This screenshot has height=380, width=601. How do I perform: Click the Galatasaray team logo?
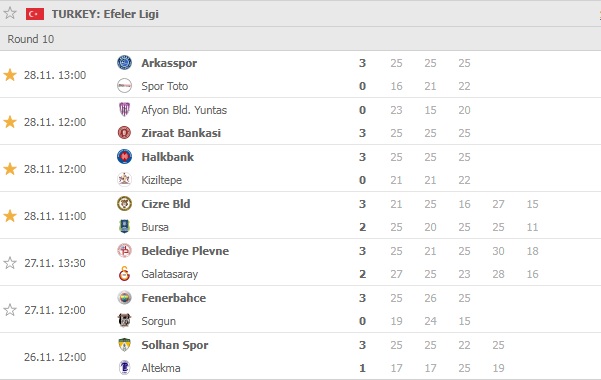(x=124, y=274)
